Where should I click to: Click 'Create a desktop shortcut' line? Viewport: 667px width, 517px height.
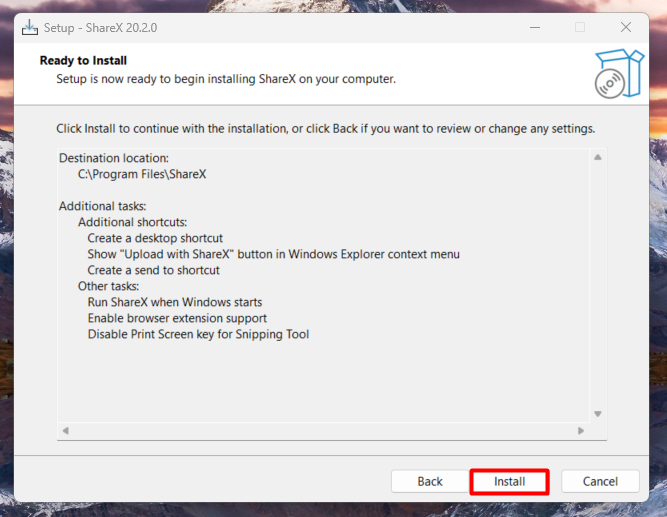click(155, 238)
